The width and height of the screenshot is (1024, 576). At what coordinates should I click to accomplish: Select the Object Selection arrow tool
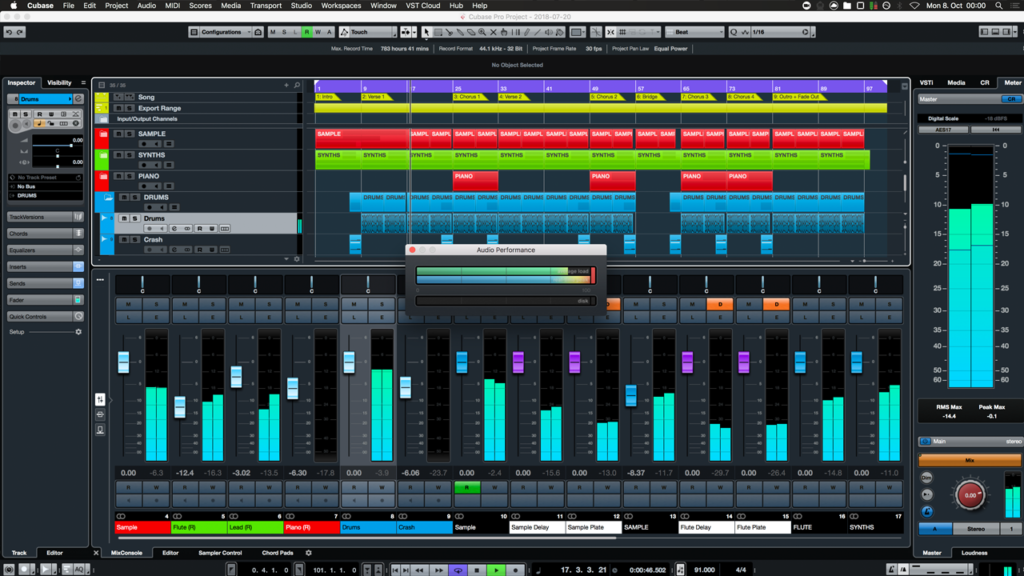pos(427,31)
